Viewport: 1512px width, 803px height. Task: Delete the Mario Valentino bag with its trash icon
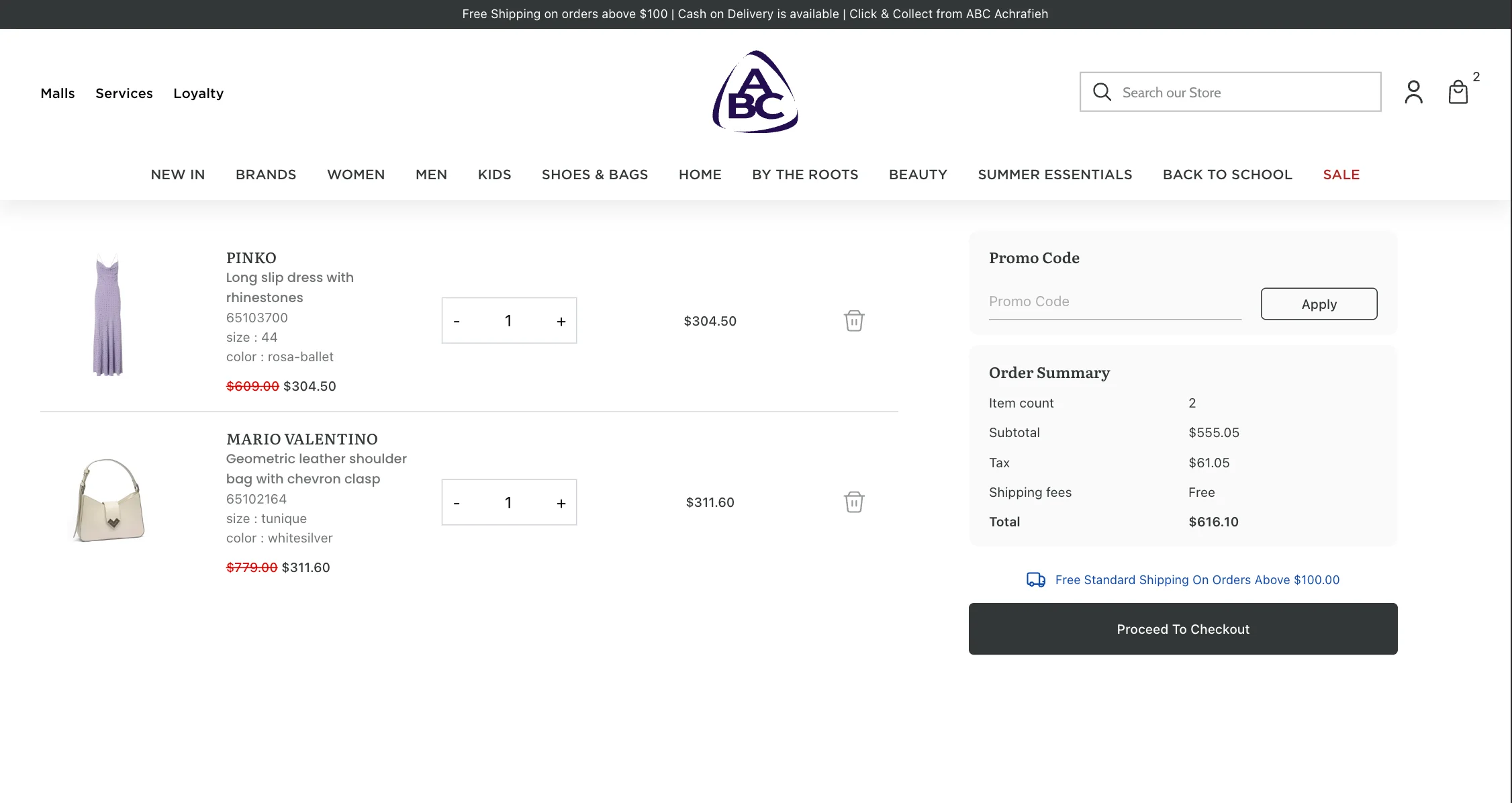pyautogui.click(x=854, y=502)
